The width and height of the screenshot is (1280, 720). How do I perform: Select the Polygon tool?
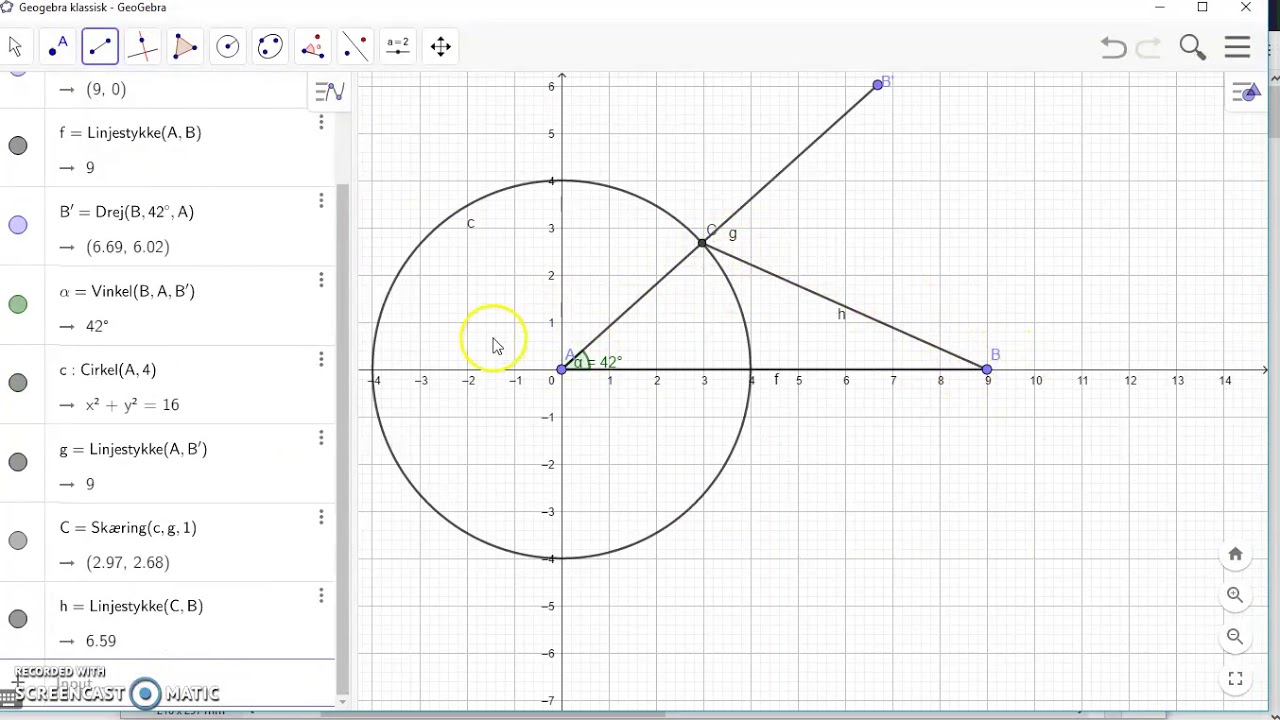click(x=185, y=46)
